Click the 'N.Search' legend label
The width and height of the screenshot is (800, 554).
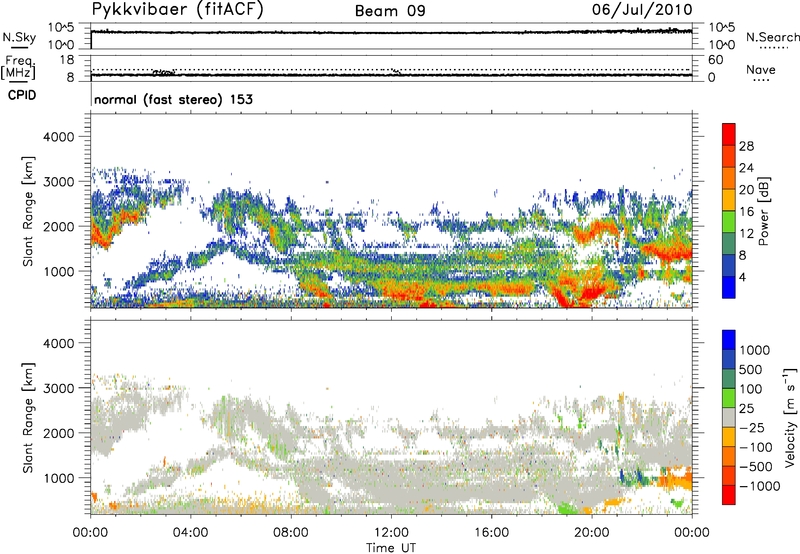[x=772, y=37]
